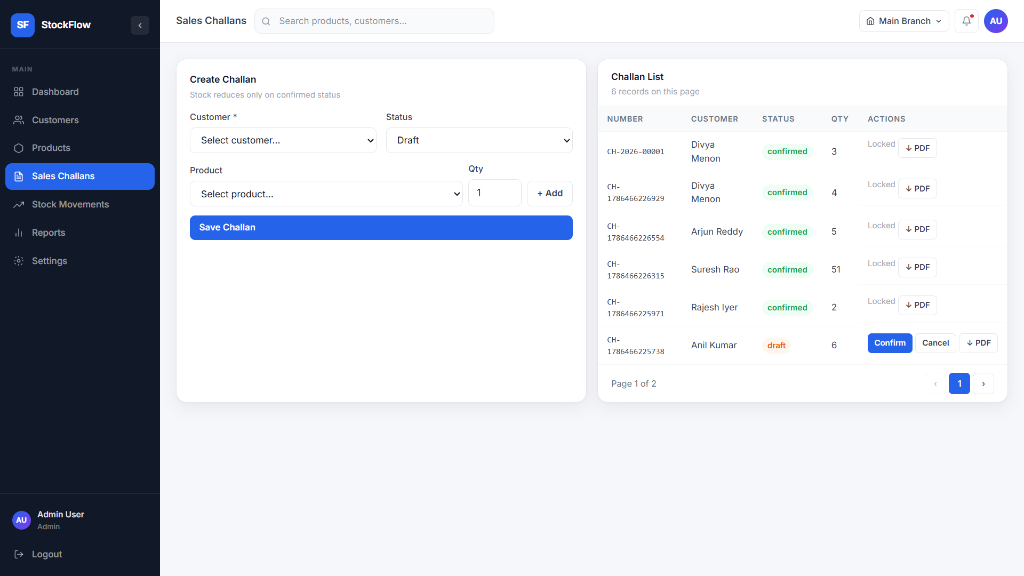This screenshot has height=576, width=1024.
Task: Click the Customers people icon
Action: point(18,120)
